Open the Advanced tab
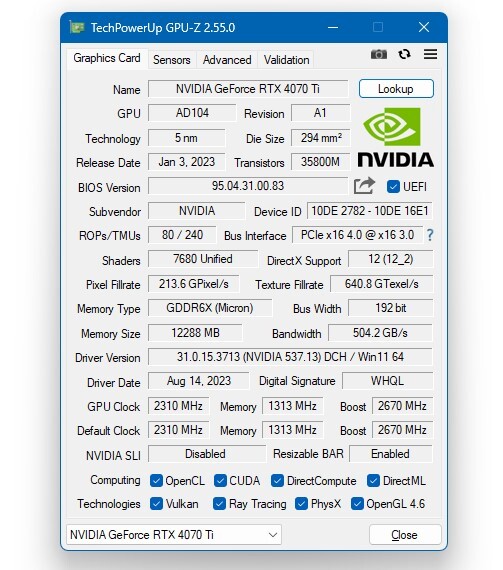503x570 pixels. [227, 60]
